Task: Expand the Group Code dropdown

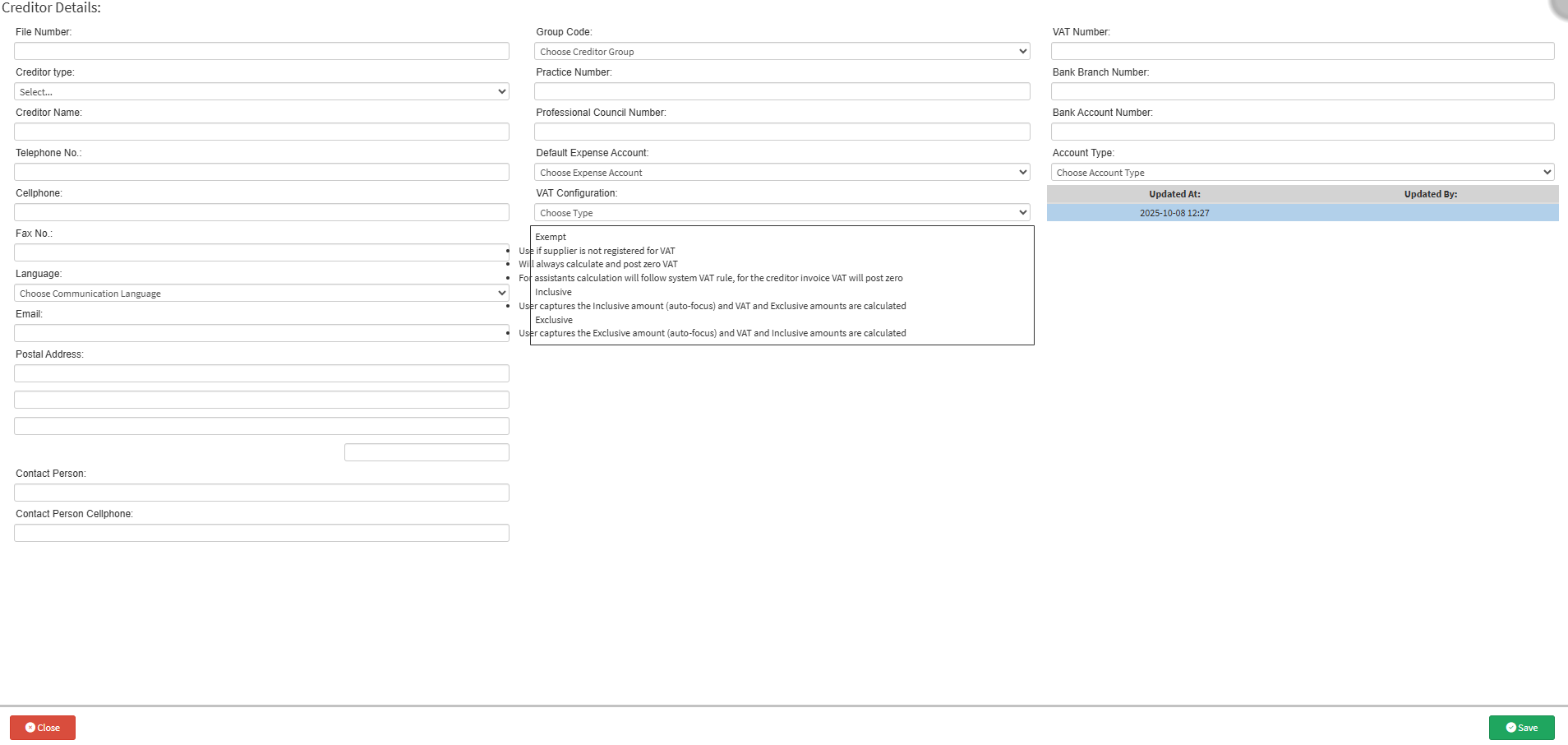Action: point(782,52)
